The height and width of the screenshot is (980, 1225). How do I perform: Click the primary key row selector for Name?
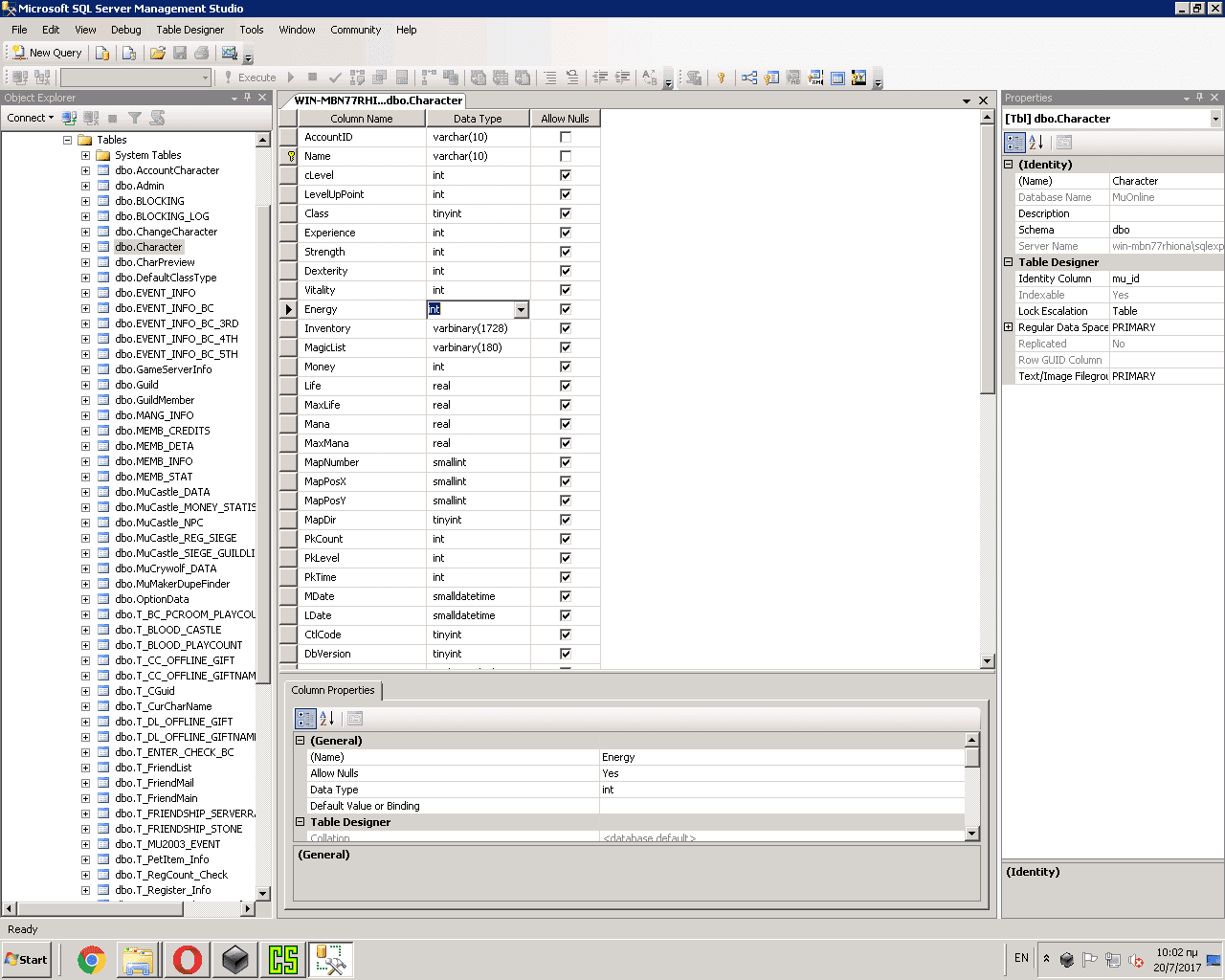(x=288, y=156)
